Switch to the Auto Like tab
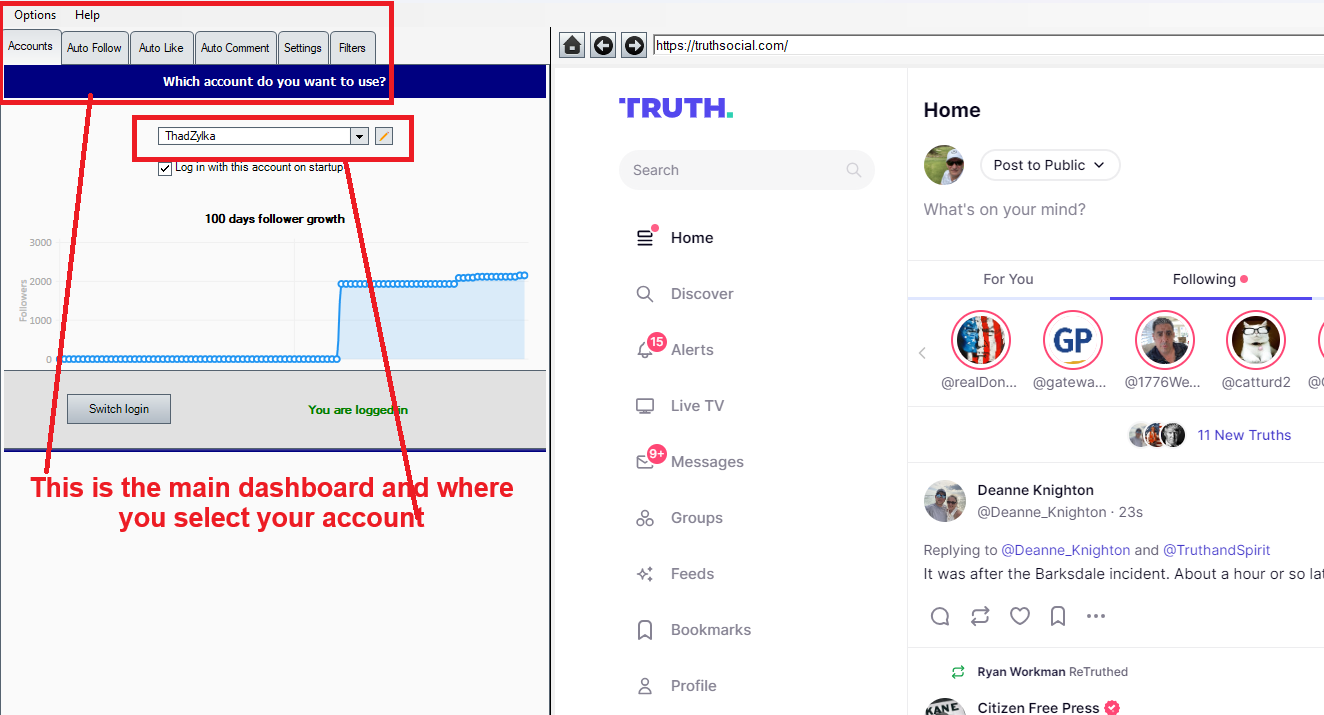Screen dimensions: 1324x715 (x=161, y=48)
